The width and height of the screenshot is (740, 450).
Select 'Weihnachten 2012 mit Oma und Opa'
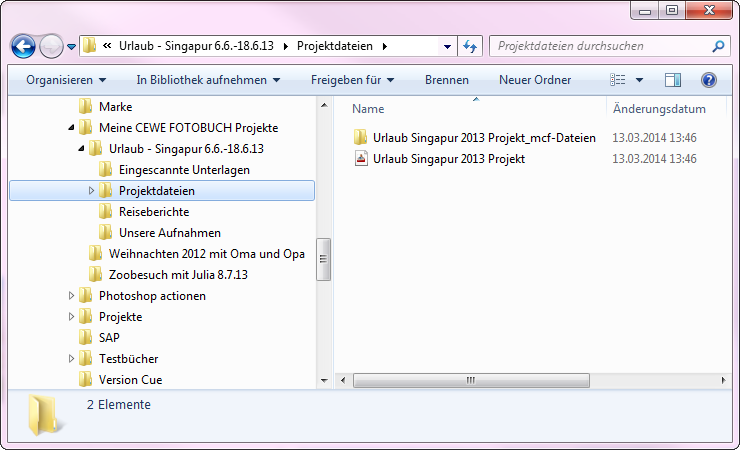point(206,254)
